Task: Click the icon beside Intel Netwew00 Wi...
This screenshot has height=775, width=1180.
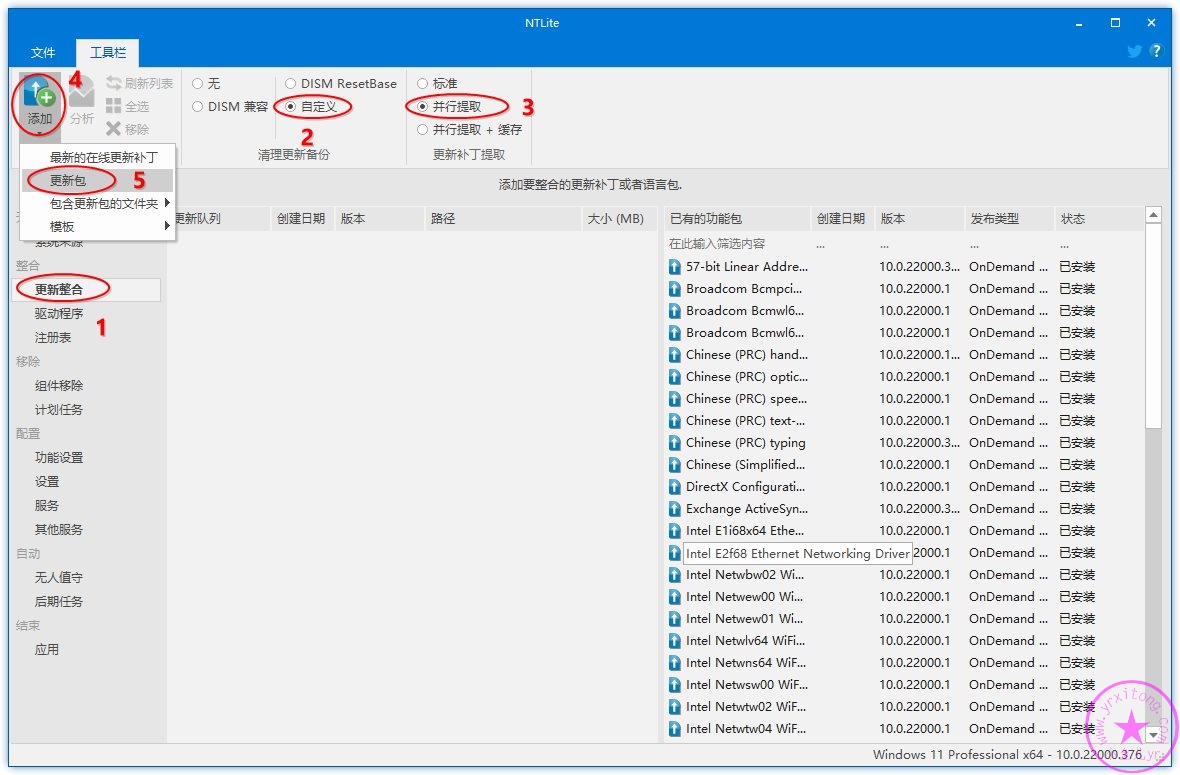Action: point(675,597)
